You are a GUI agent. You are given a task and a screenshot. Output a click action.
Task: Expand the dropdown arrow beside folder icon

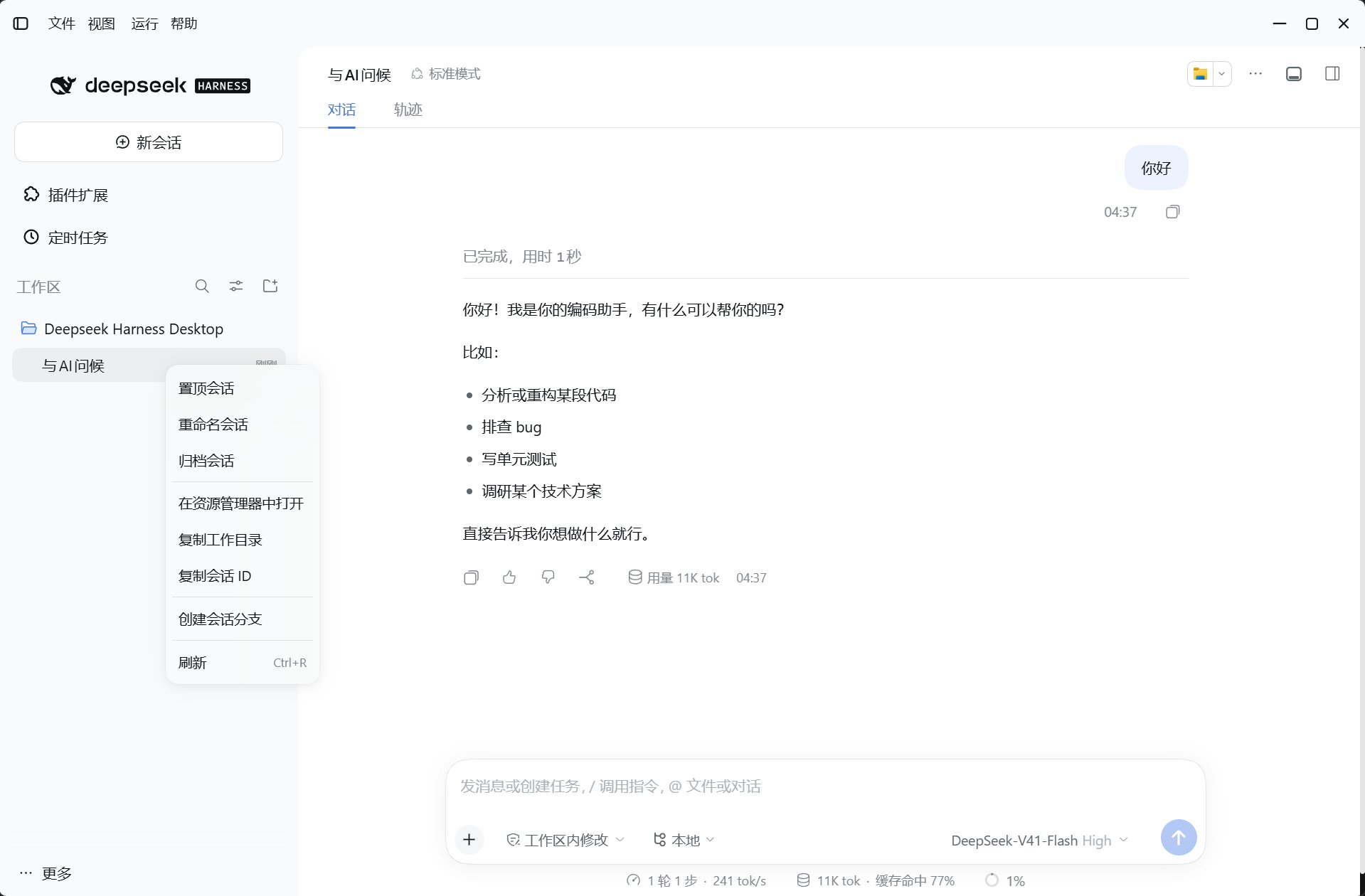pos(1222,74)
